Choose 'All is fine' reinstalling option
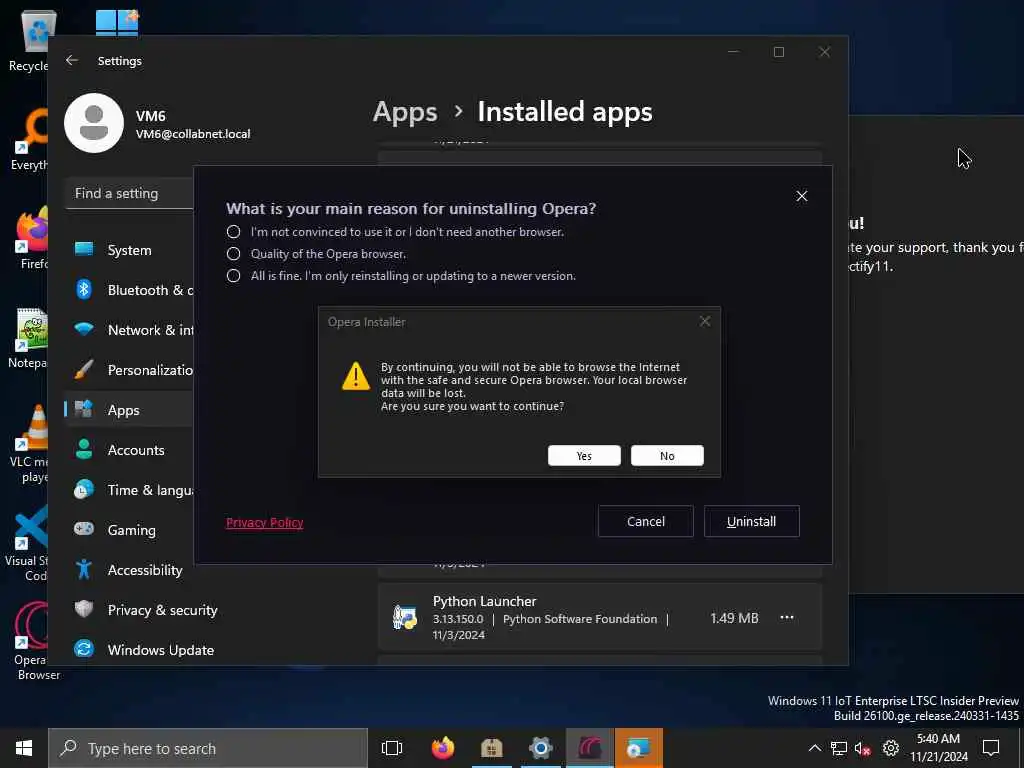The width and height of the screenshot is (1024, 768). click(233, 276)
